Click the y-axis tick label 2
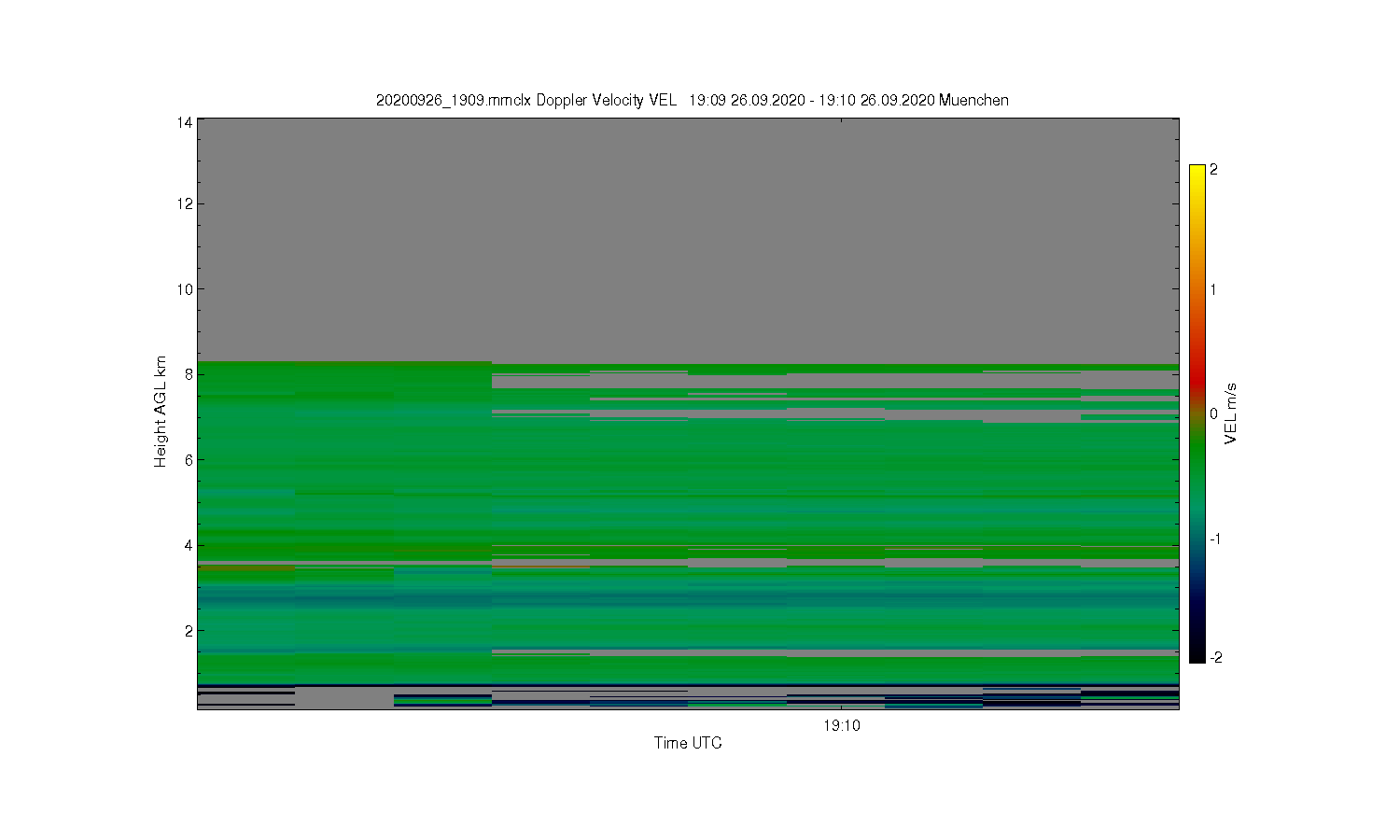 tap(189, 631)
